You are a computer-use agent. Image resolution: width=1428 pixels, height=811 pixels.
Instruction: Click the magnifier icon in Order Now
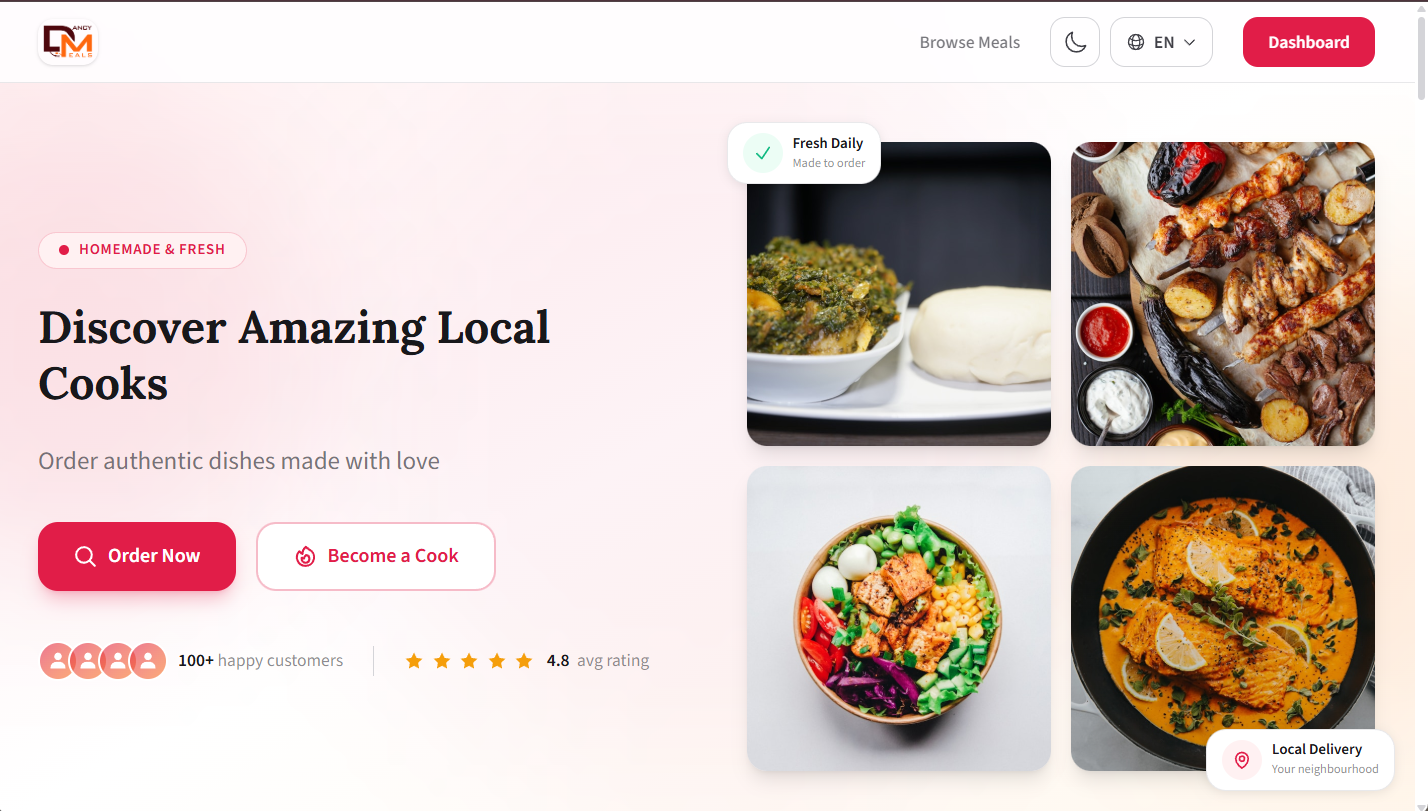pyautogui.click(x=85, y=556)
